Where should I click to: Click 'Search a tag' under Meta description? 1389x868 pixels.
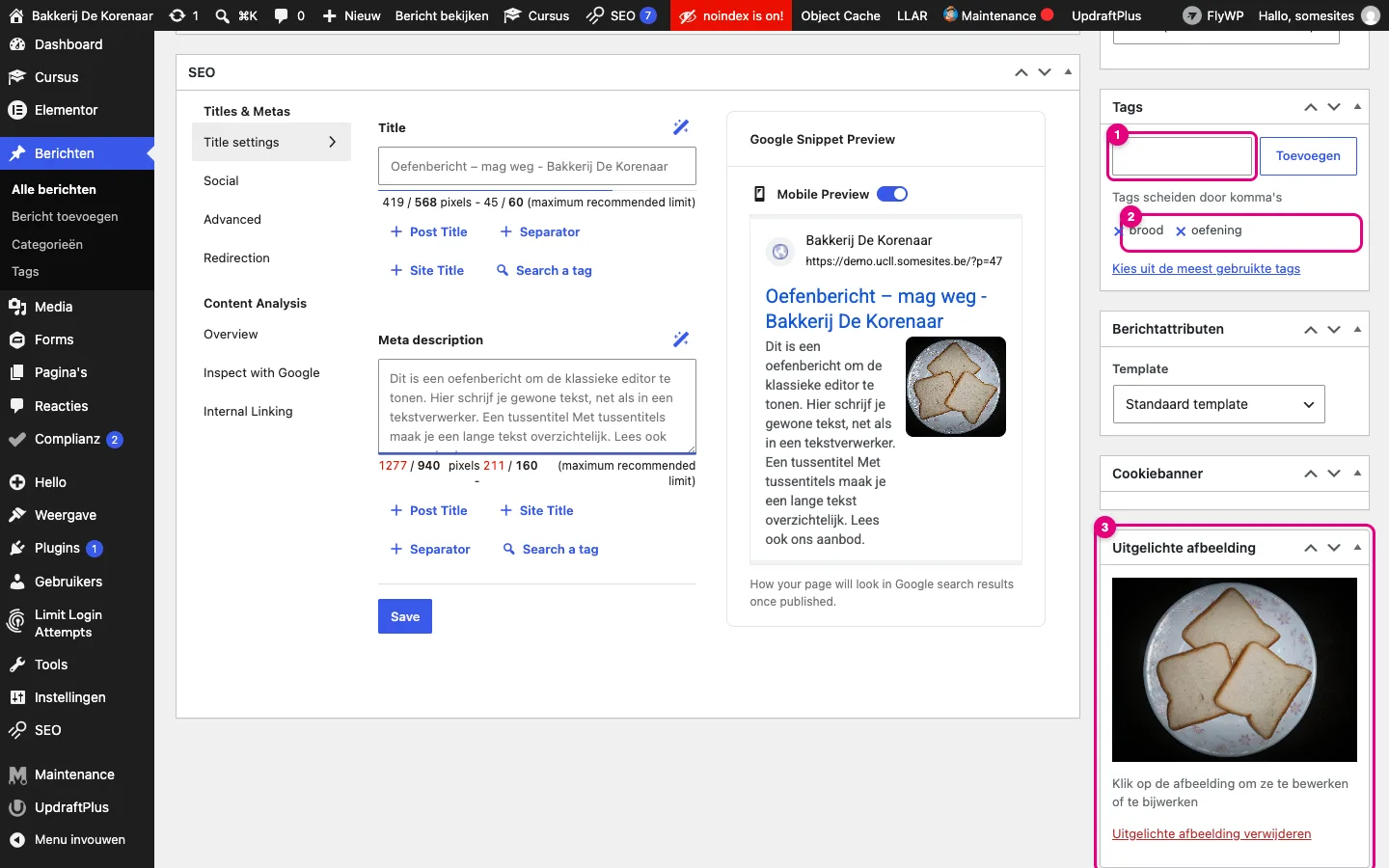(551, 550)
